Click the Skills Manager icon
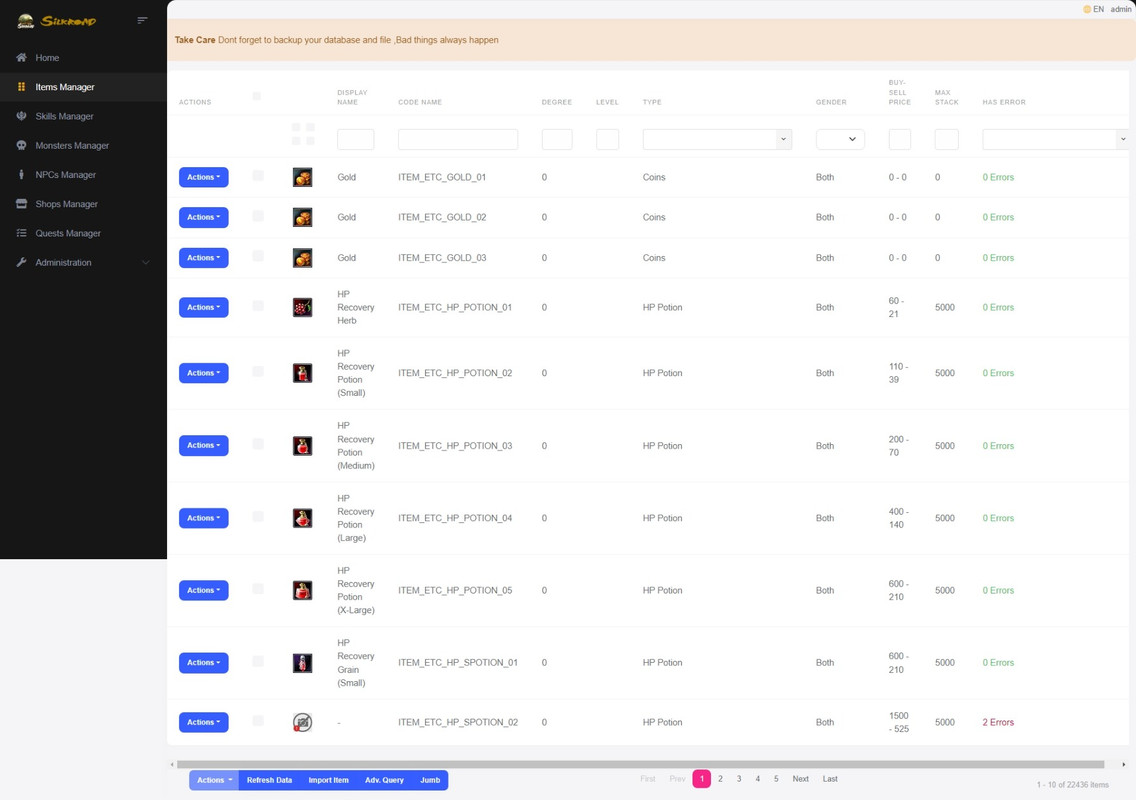1136x800 pixels. [22, 116]
